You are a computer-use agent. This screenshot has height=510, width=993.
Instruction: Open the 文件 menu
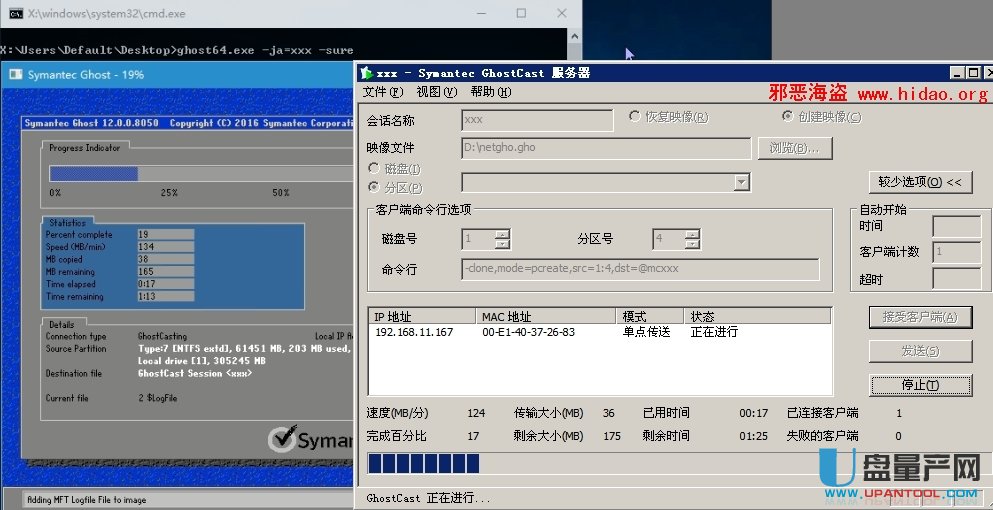tap(382, 92)
